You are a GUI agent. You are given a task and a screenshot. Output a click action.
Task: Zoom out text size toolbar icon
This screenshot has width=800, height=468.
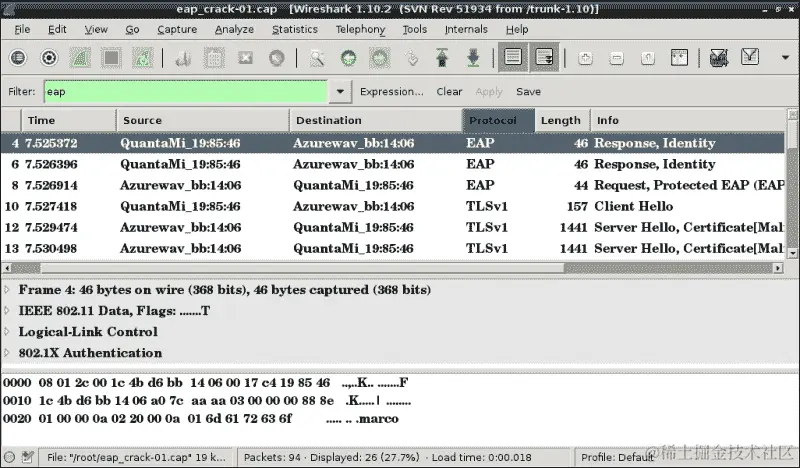coord(616,58)
